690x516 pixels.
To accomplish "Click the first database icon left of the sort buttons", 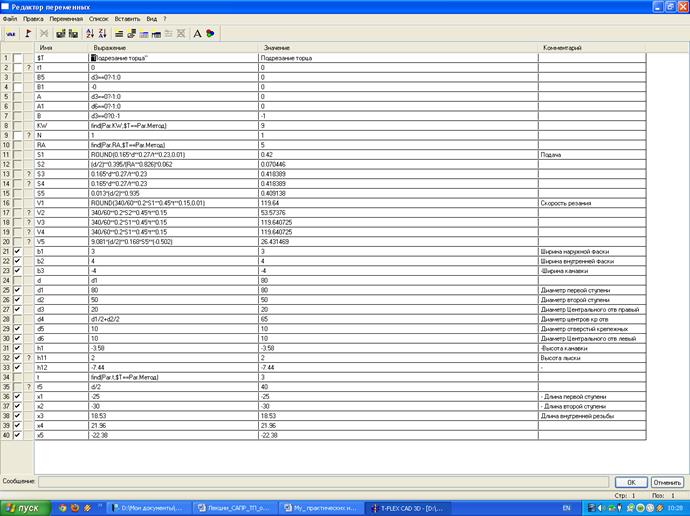I will pyautogui.click(x=61, y=33).
